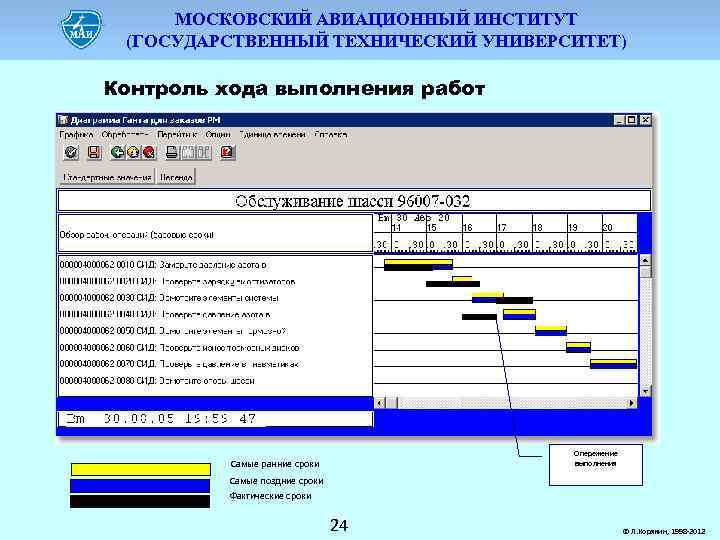Click the vertical scrollbar thumb
Screen dimensions: 720x540
coord(645,272)
